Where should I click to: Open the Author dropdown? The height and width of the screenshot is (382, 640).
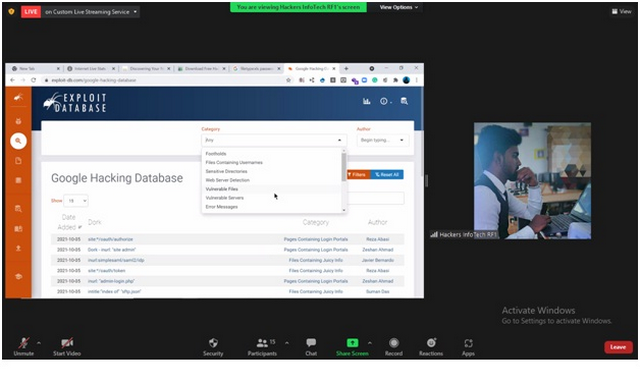[382, 140]
